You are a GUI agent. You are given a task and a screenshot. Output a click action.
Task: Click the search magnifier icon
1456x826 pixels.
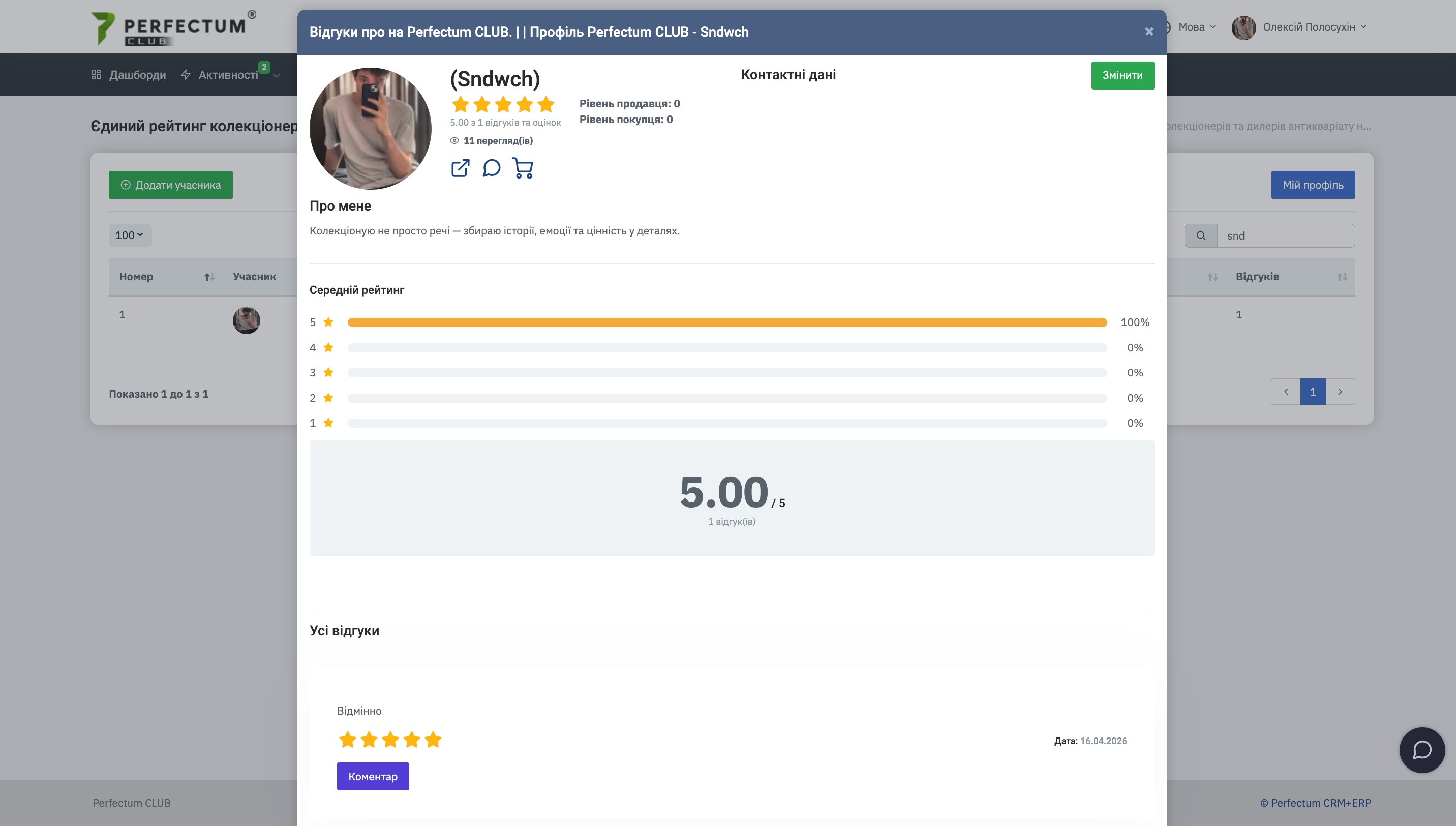click(1200, 235)
